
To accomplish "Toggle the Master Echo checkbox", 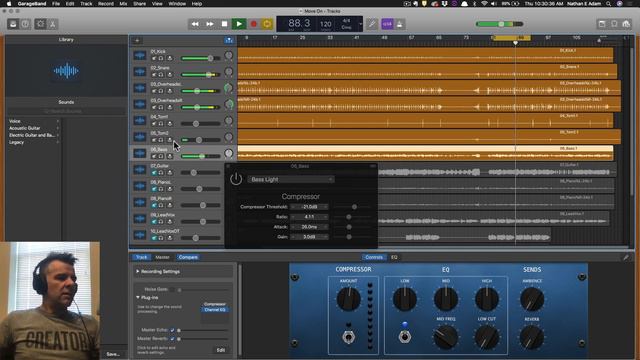I will click(172, 330).
